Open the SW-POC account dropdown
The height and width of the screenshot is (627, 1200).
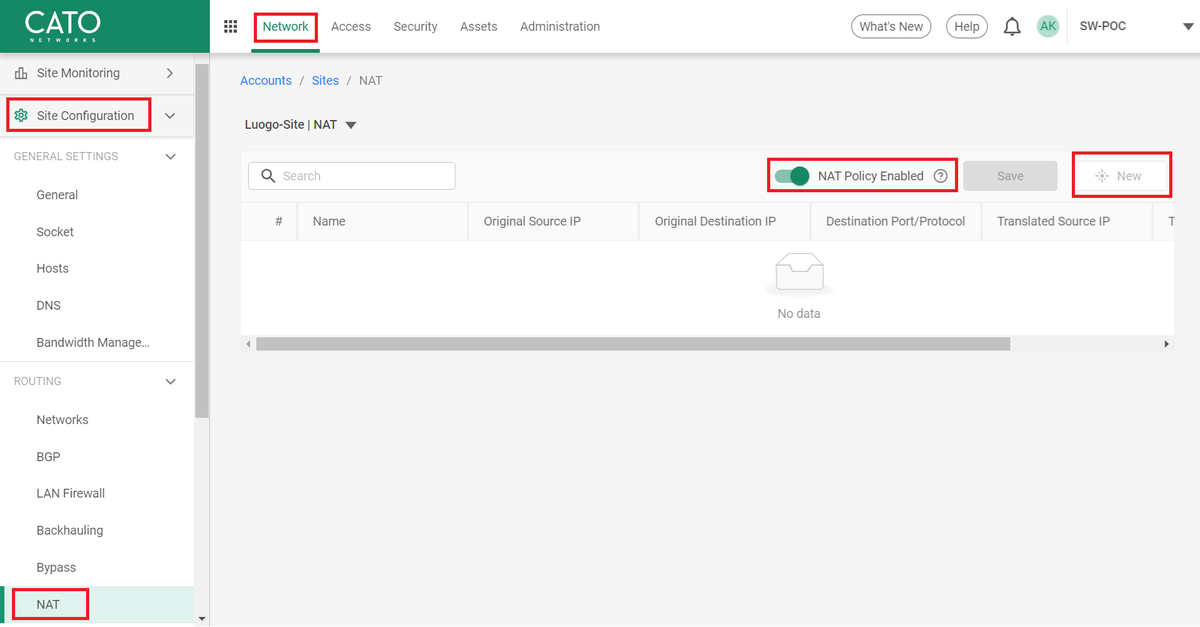click(1187, 27)
